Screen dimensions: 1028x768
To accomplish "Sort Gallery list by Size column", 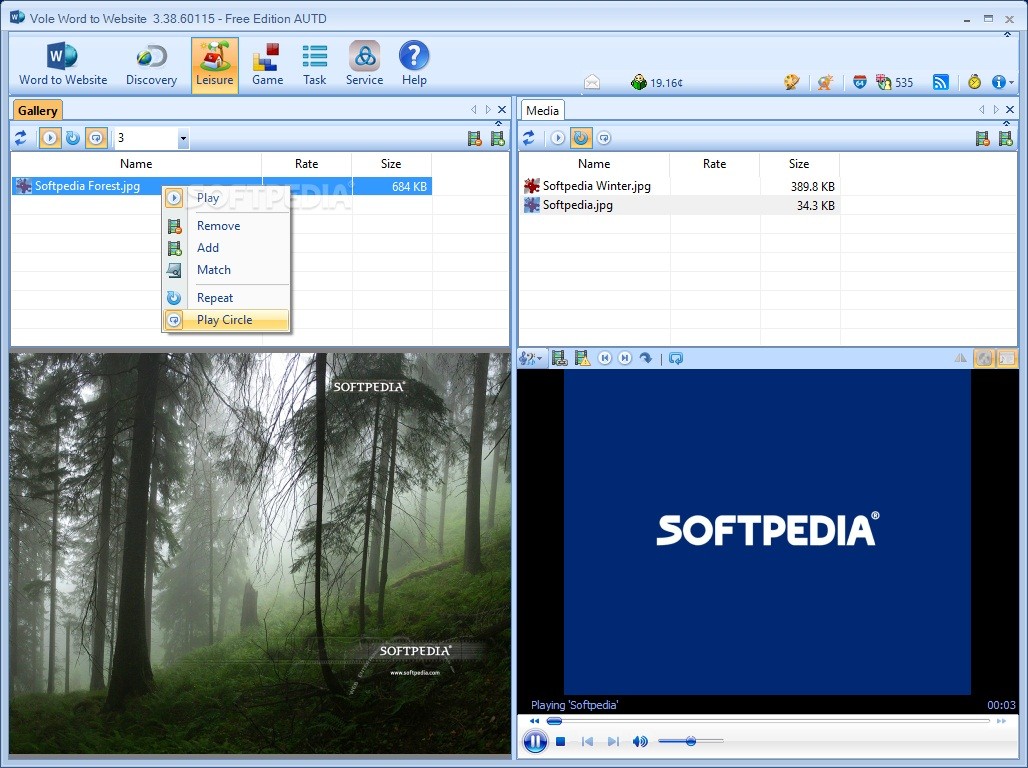I will [391, 164].
